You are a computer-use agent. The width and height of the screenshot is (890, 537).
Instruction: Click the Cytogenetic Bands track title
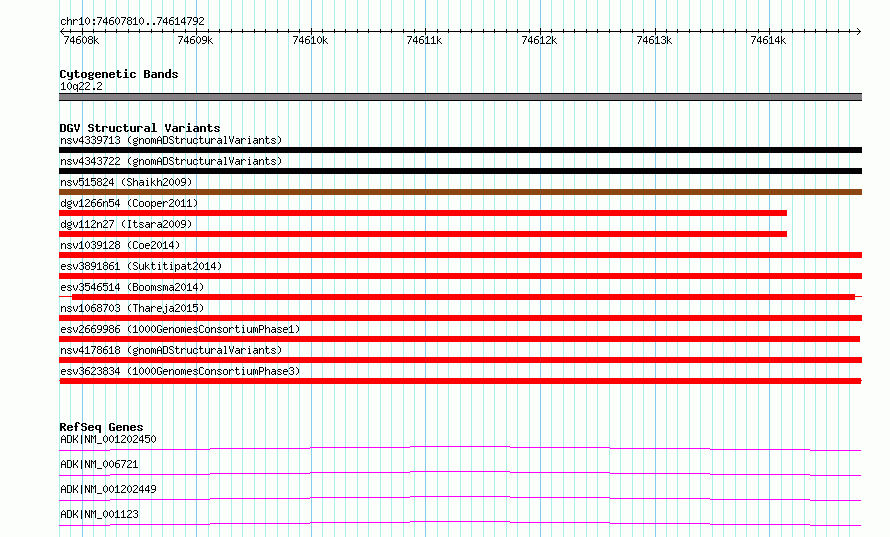(x=119, y=74)
